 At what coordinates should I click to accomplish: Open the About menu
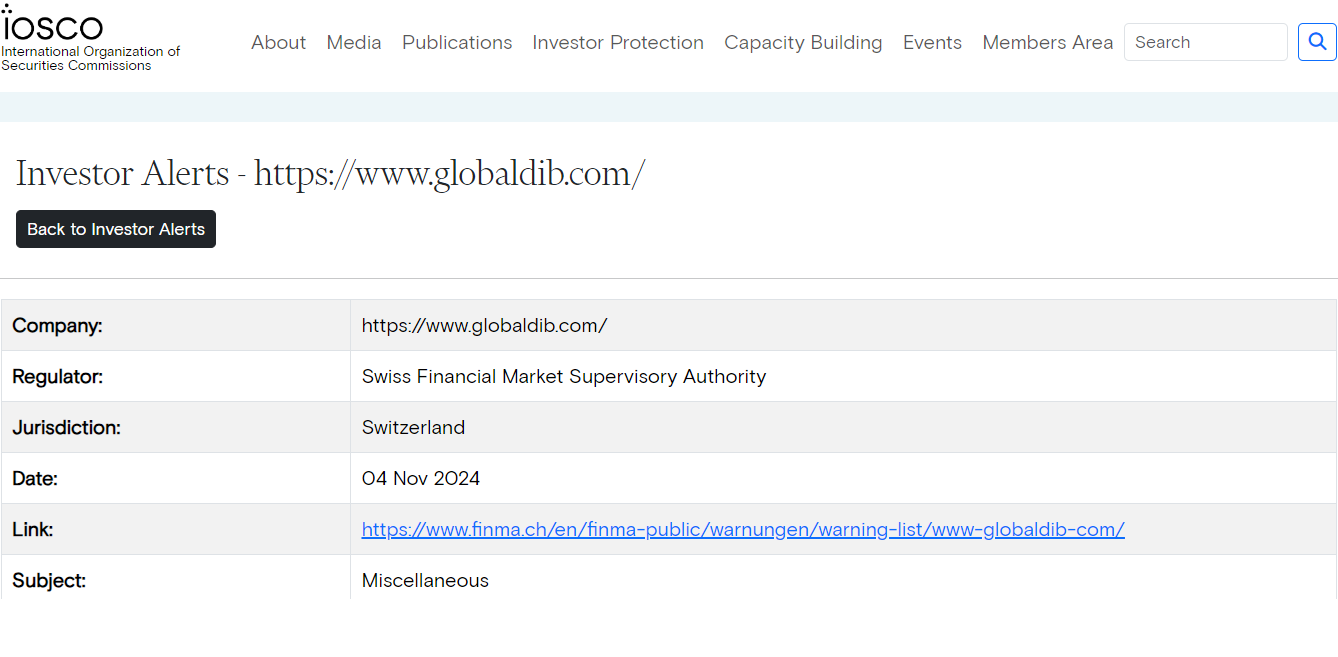(278, 42)
